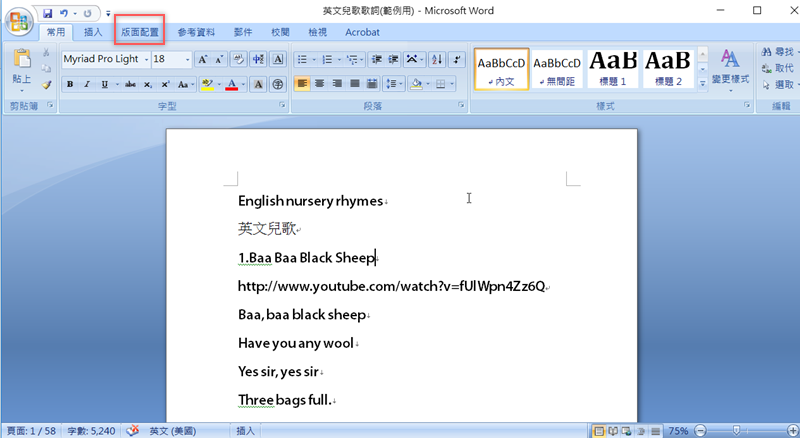Switch to the 插入 (Insert) tab
The height and width of the screenshot is (438, 800).
[x=93, y=32]
